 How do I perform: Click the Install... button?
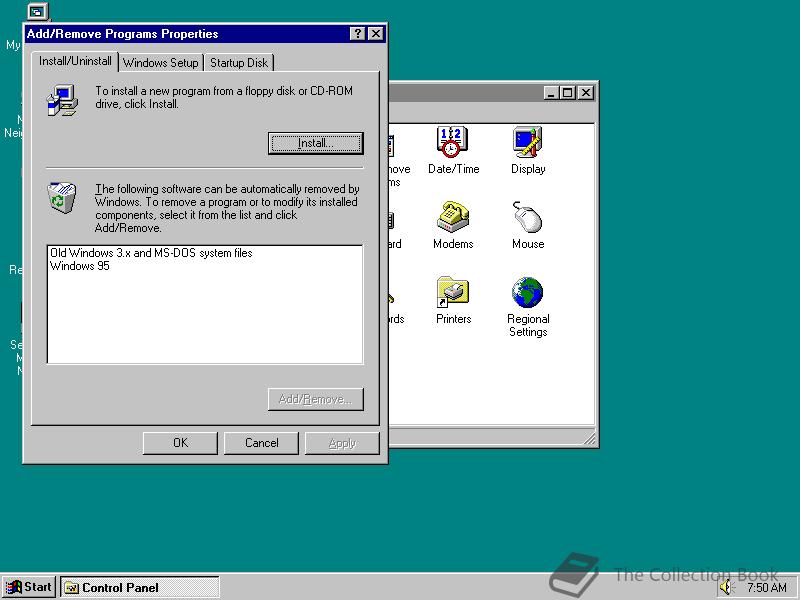click(x=316, y=143)
